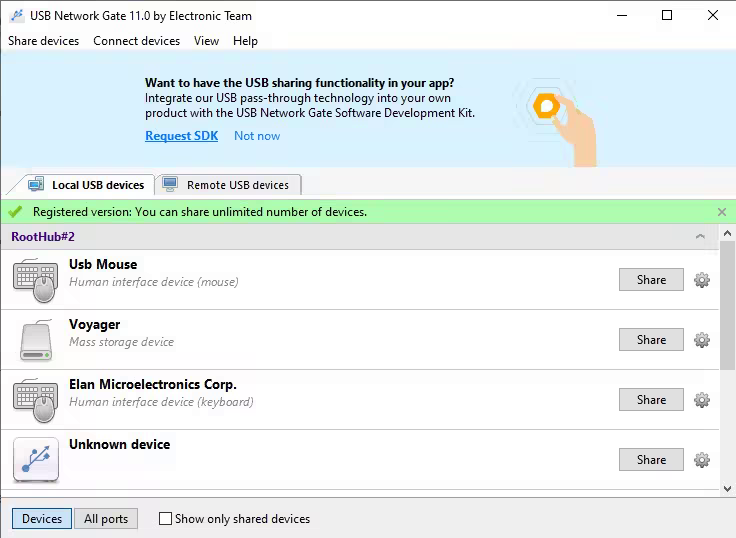Click Share button for Usb Mouse
Viewport: 736px width, 538px height.
tap(651, 280)
